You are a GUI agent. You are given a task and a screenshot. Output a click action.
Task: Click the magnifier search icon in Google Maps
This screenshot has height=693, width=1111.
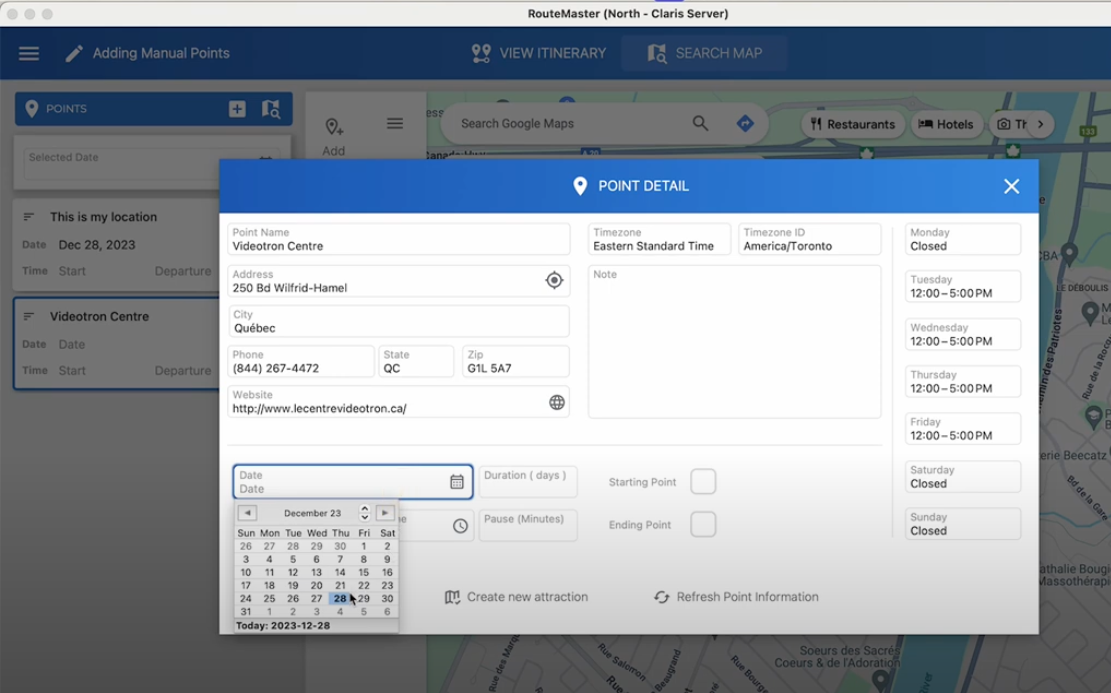[700, 123]
